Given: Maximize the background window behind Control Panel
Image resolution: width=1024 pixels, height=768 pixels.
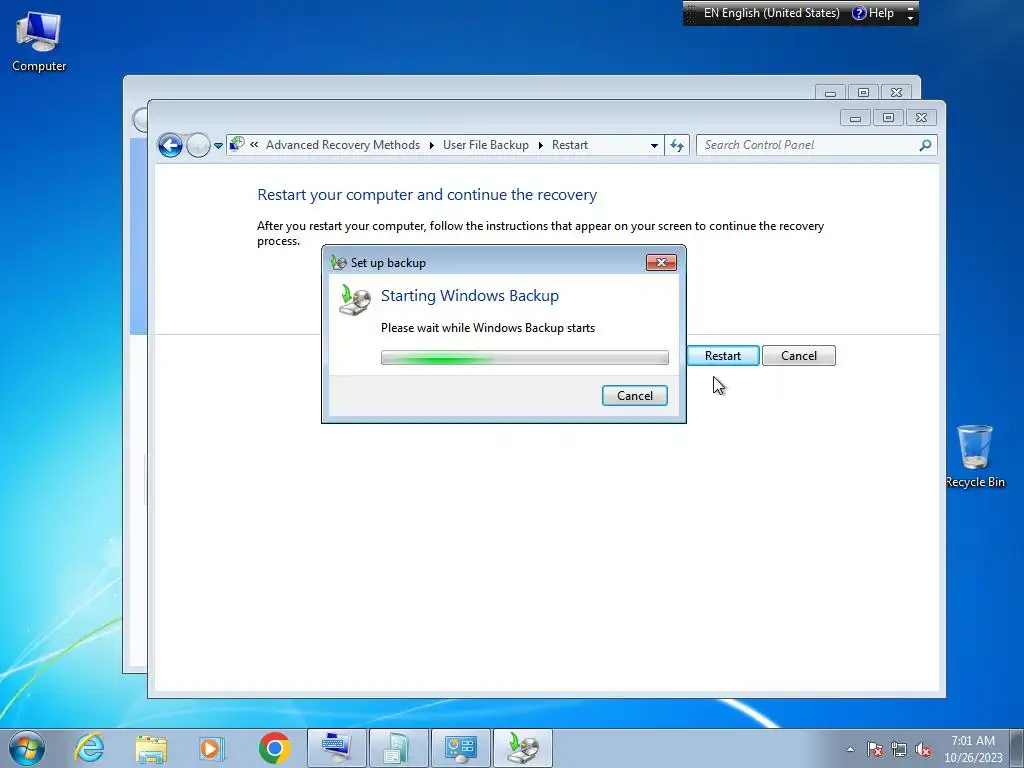Looking at the screenshot, I should click(863, 93).
